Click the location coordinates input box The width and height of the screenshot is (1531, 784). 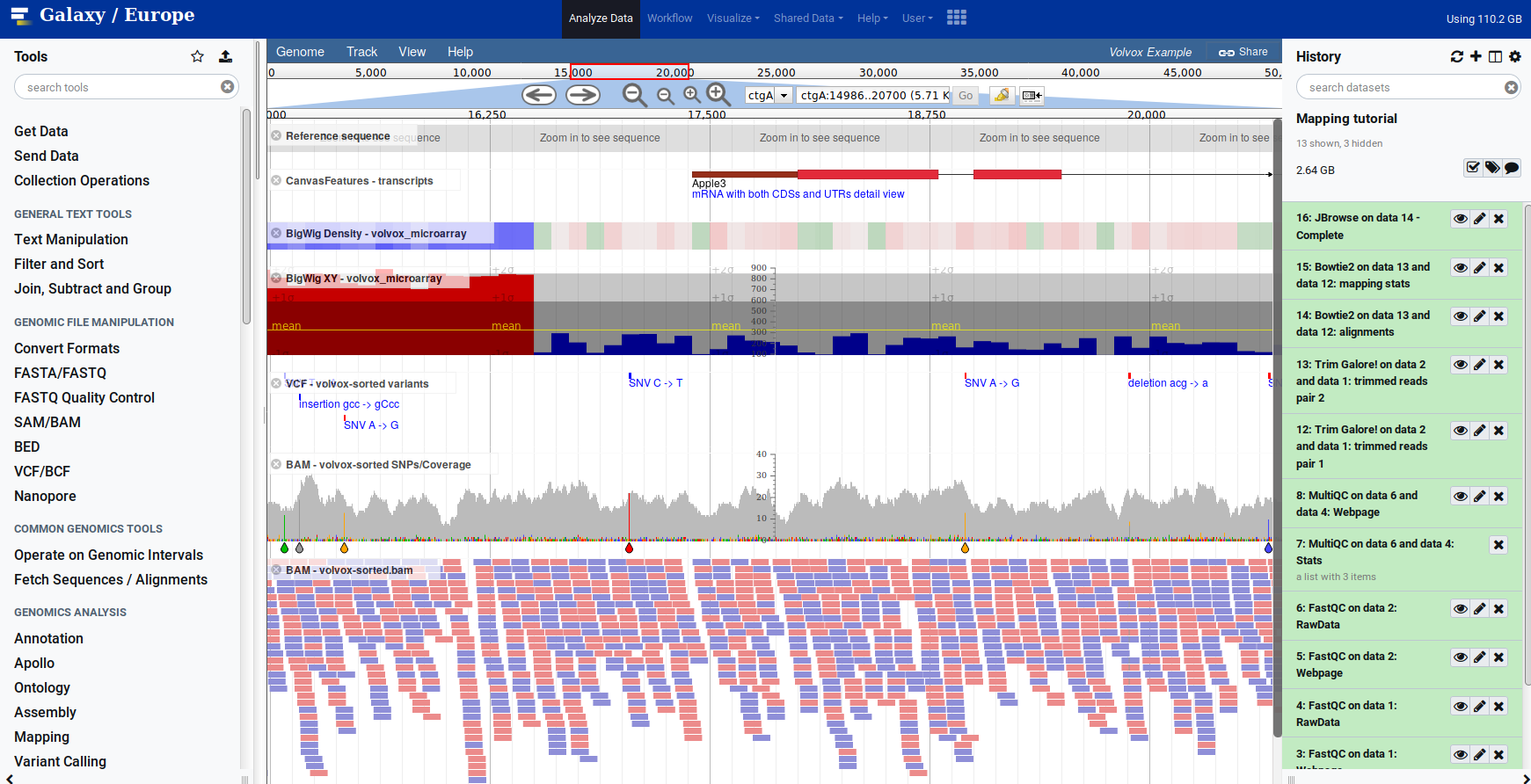click(872, 95)
